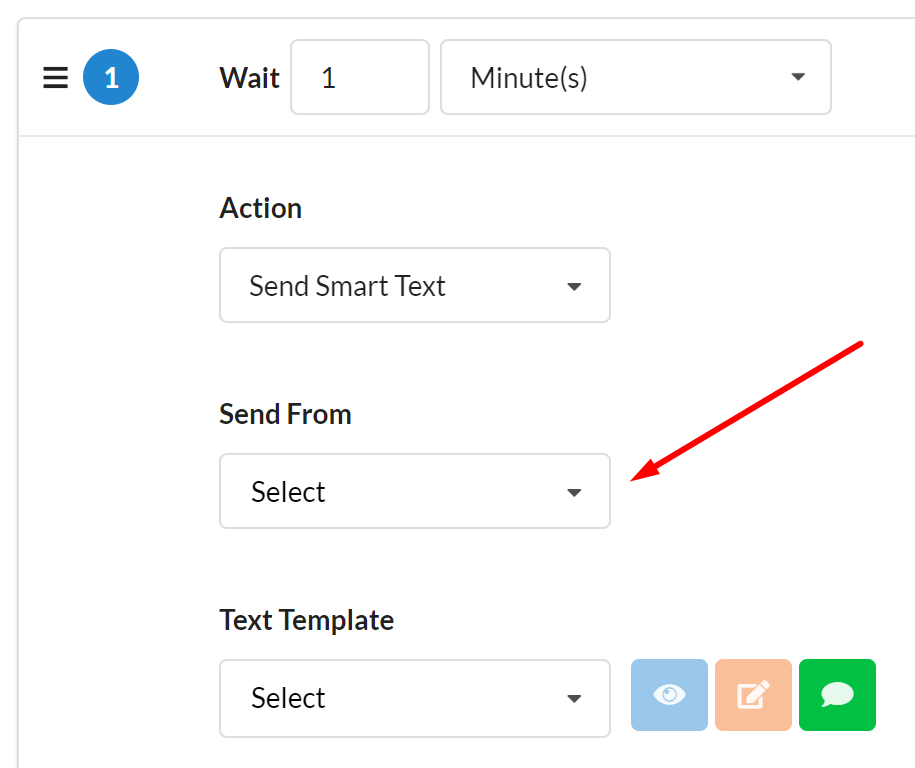The height and width of the screenshot is (768, 915).
Task: Click the red arrow annotation
Action: pos(750,408)
